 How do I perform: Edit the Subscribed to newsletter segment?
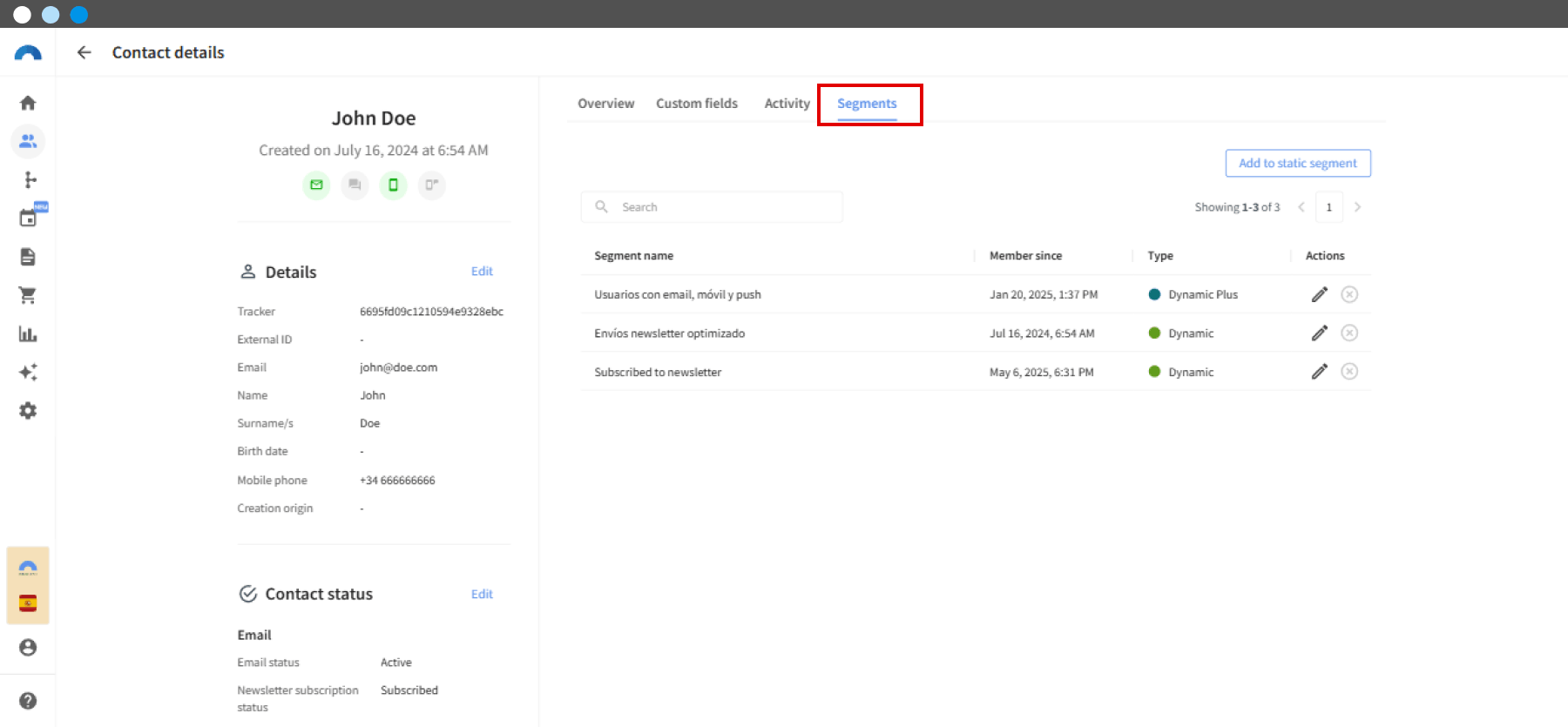[1319, 372]
